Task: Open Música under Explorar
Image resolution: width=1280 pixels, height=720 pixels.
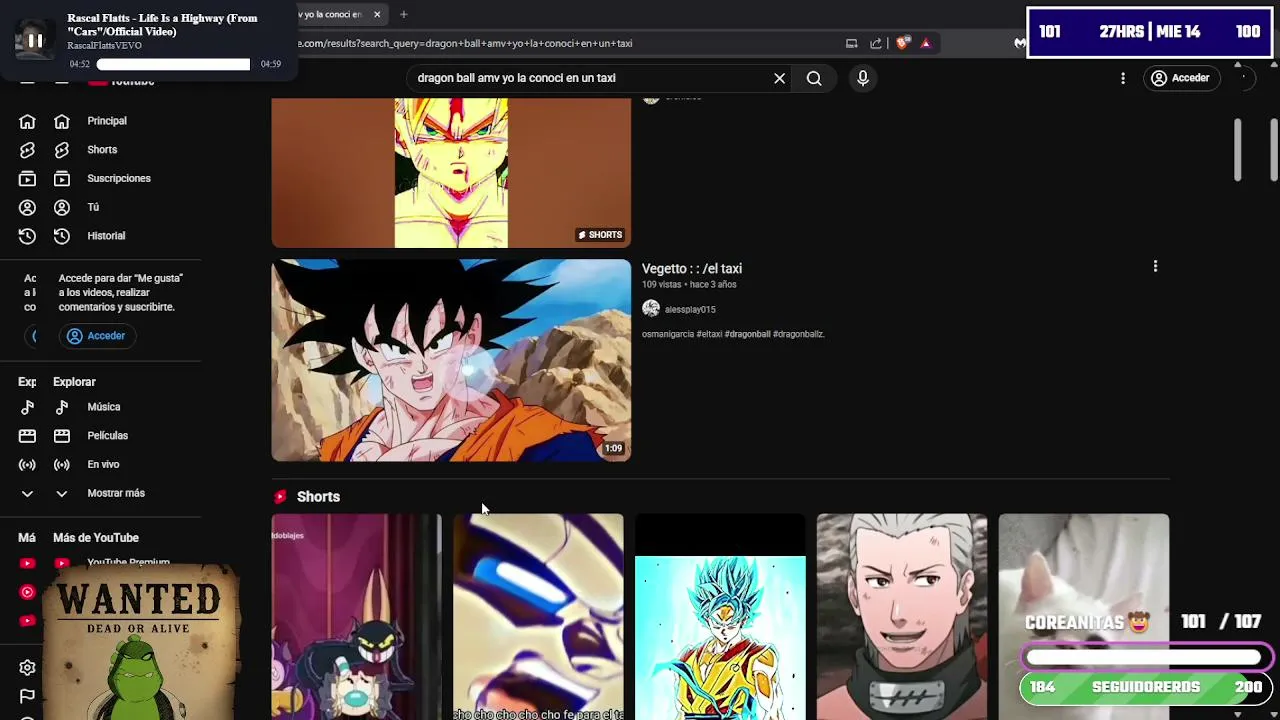Action: 103,407
